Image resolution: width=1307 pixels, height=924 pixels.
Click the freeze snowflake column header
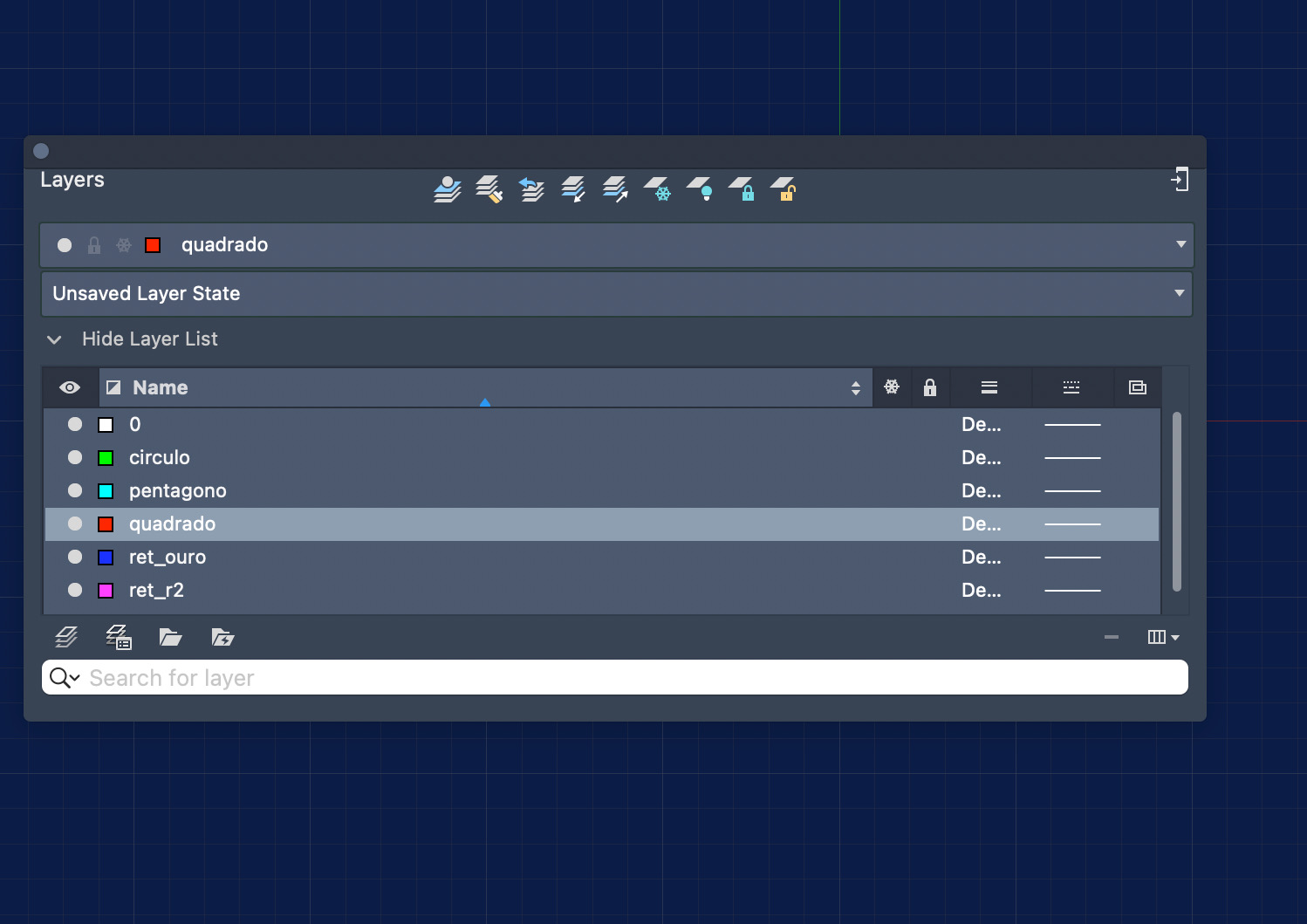coord(892,387)
